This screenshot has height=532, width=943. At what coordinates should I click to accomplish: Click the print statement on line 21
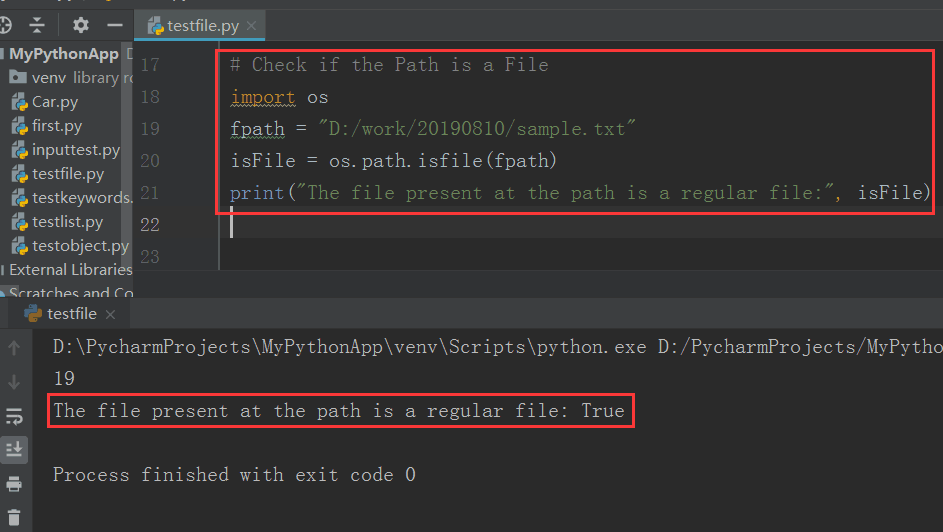click(x=580, y=193)
